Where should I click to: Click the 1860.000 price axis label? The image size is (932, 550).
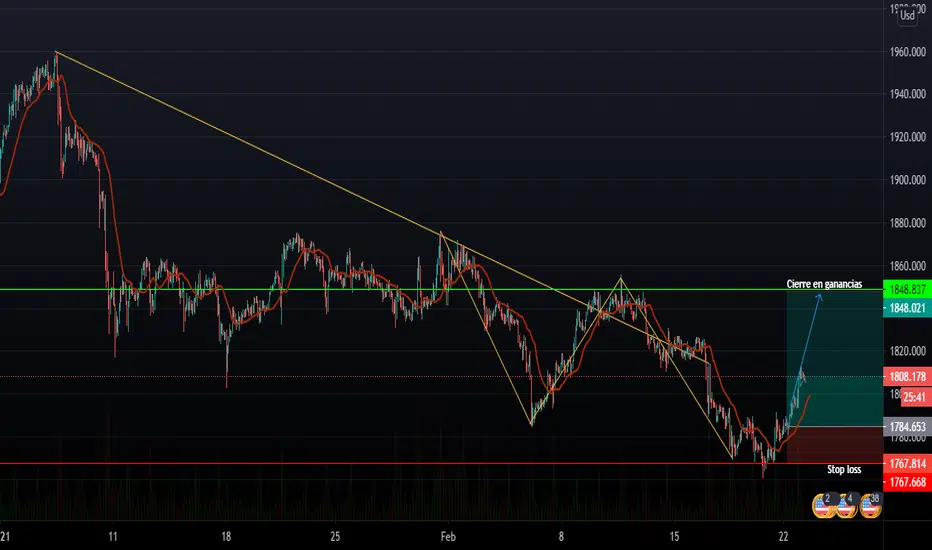click(x=908, y=266)
